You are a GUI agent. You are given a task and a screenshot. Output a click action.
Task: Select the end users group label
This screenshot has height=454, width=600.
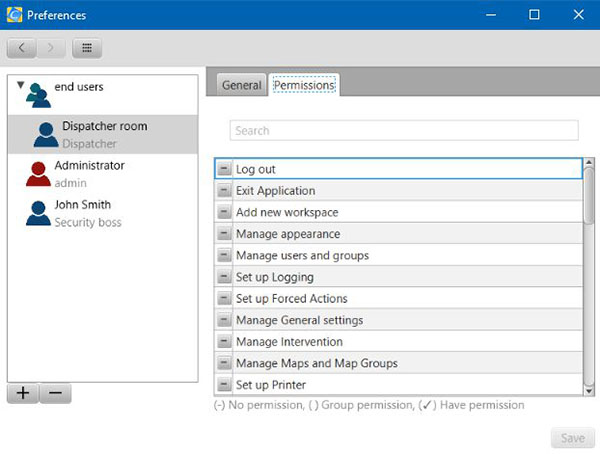(79, 87)
